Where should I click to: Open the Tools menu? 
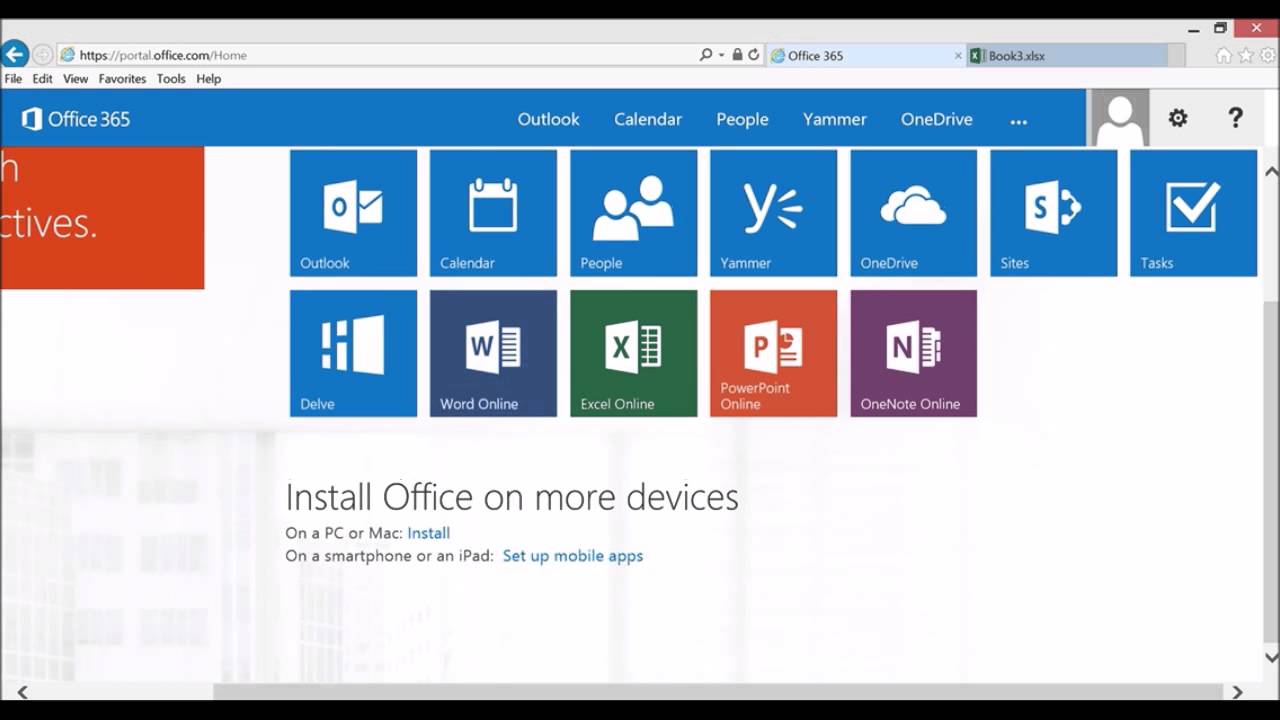click(x=171, y=79)
